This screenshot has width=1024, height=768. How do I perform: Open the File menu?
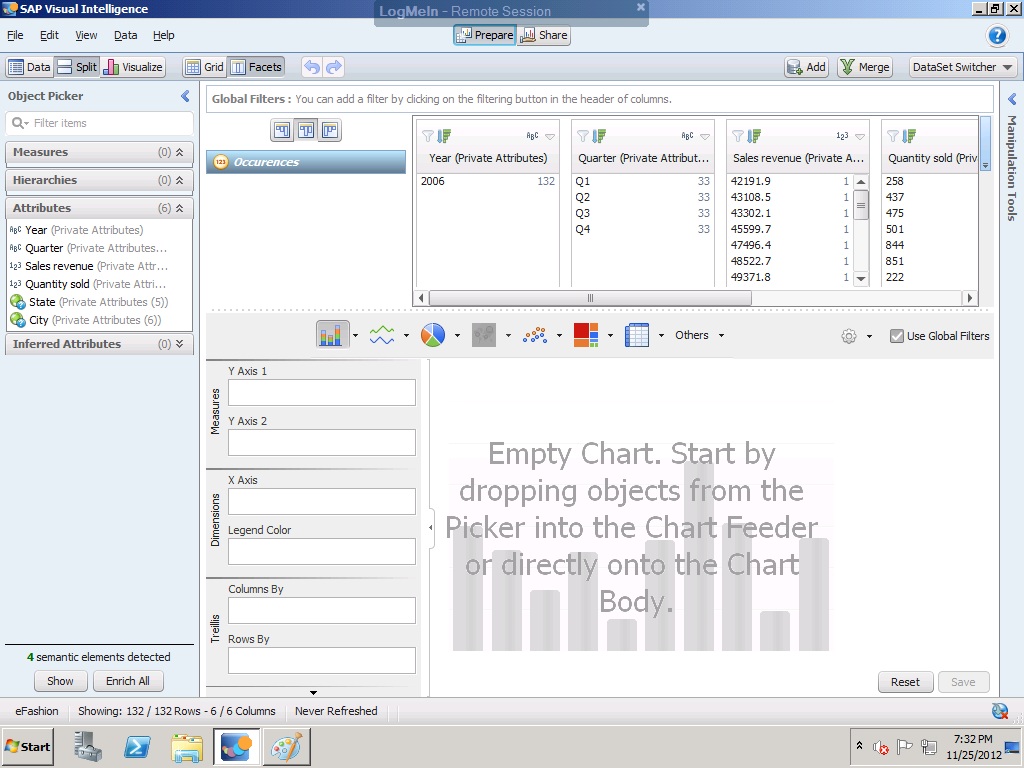click(x=15, y=35)
